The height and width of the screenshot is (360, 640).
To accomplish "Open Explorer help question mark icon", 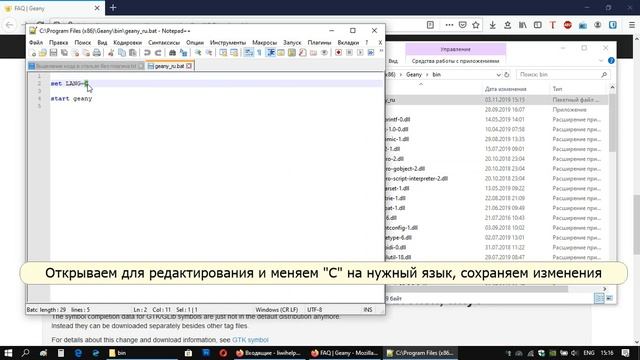I will [611, 60].
